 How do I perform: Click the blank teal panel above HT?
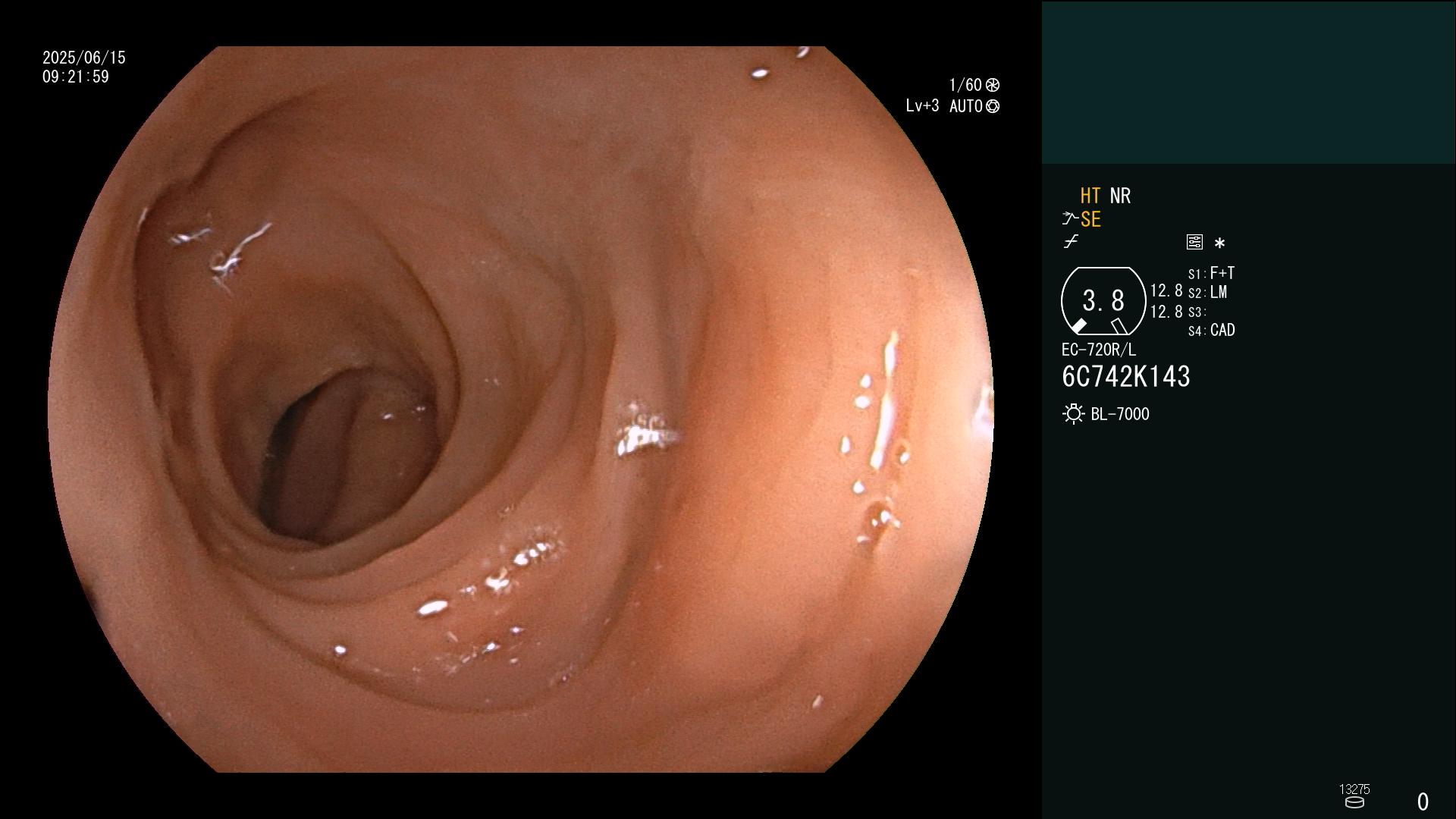coord(1248,82)
